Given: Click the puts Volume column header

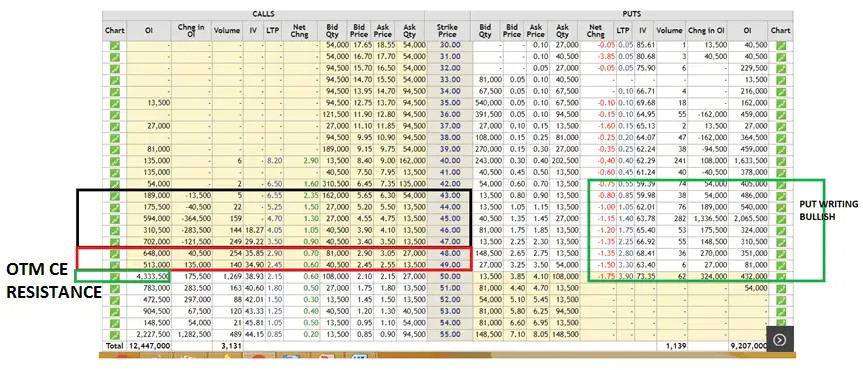Looking at the screenshot, I should click(670, 30).
